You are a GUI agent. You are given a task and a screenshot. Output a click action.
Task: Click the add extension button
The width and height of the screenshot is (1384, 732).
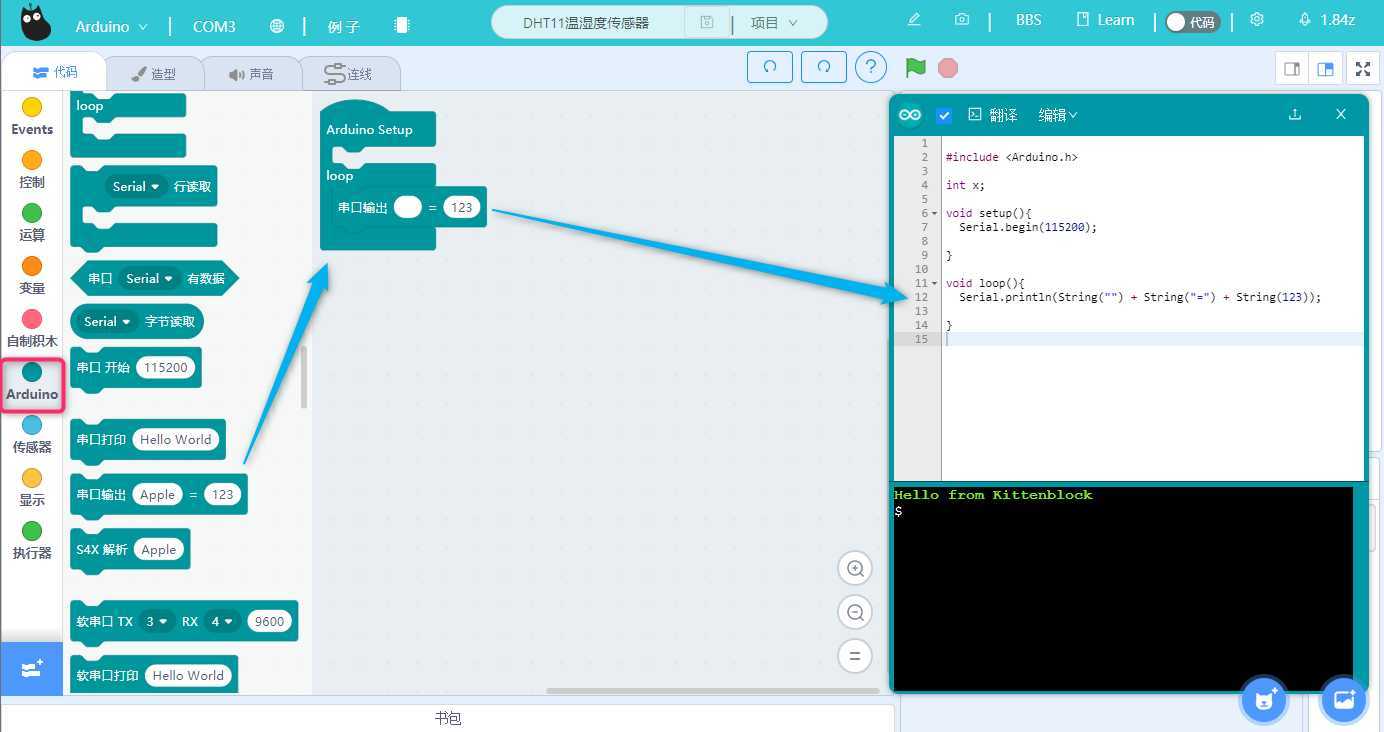point(32,668)
